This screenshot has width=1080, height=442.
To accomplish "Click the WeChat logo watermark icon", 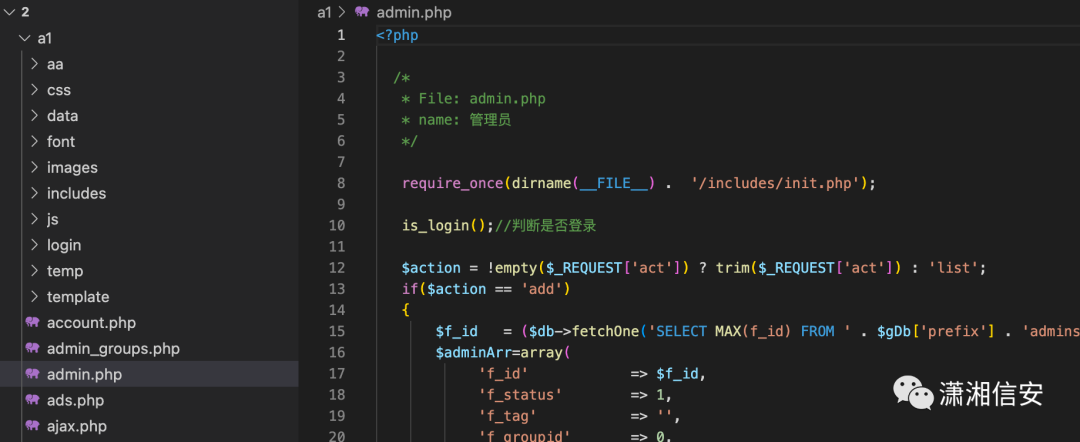I will point(913,393).
